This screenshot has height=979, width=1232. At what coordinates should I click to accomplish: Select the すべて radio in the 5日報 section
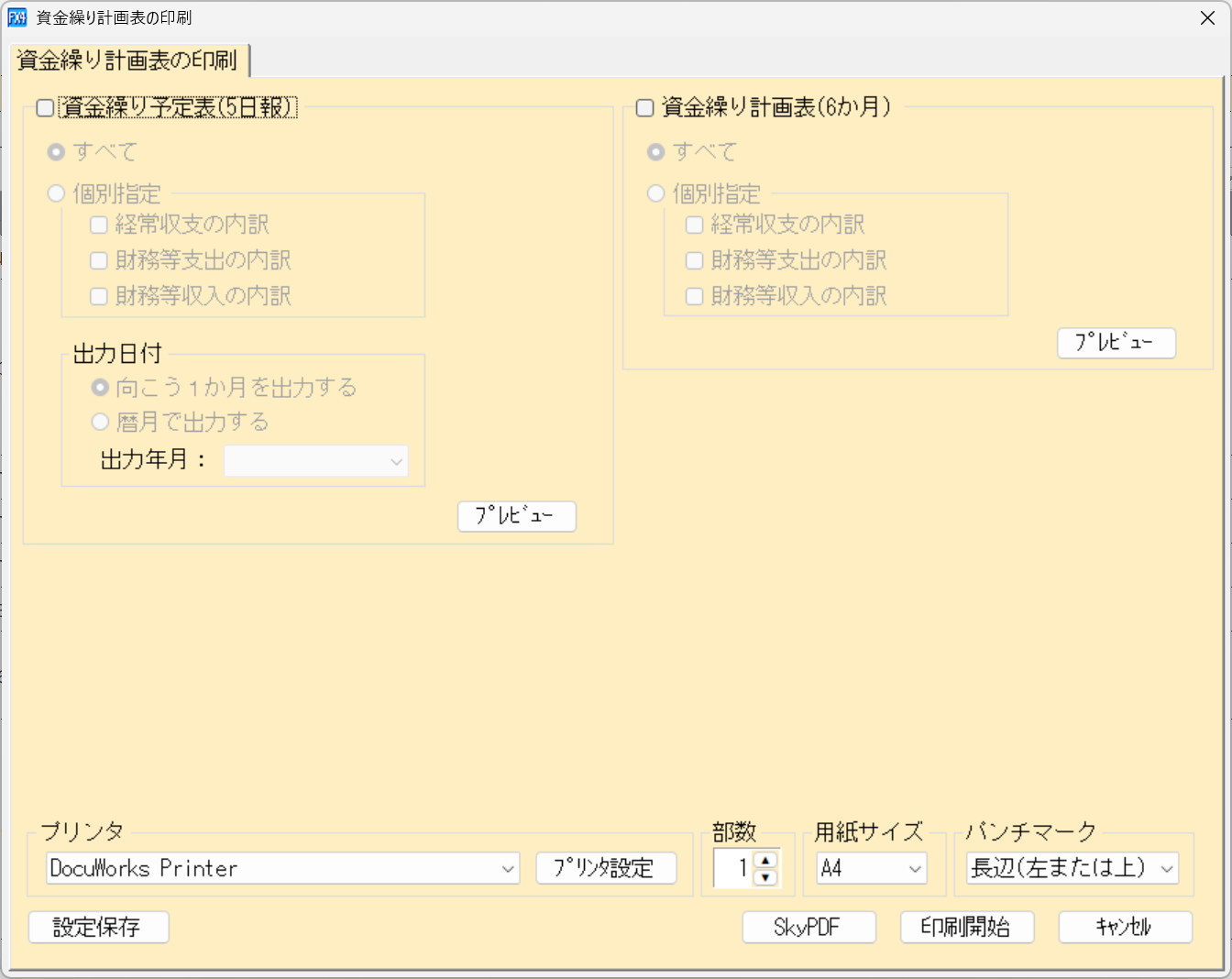(56, 152)
